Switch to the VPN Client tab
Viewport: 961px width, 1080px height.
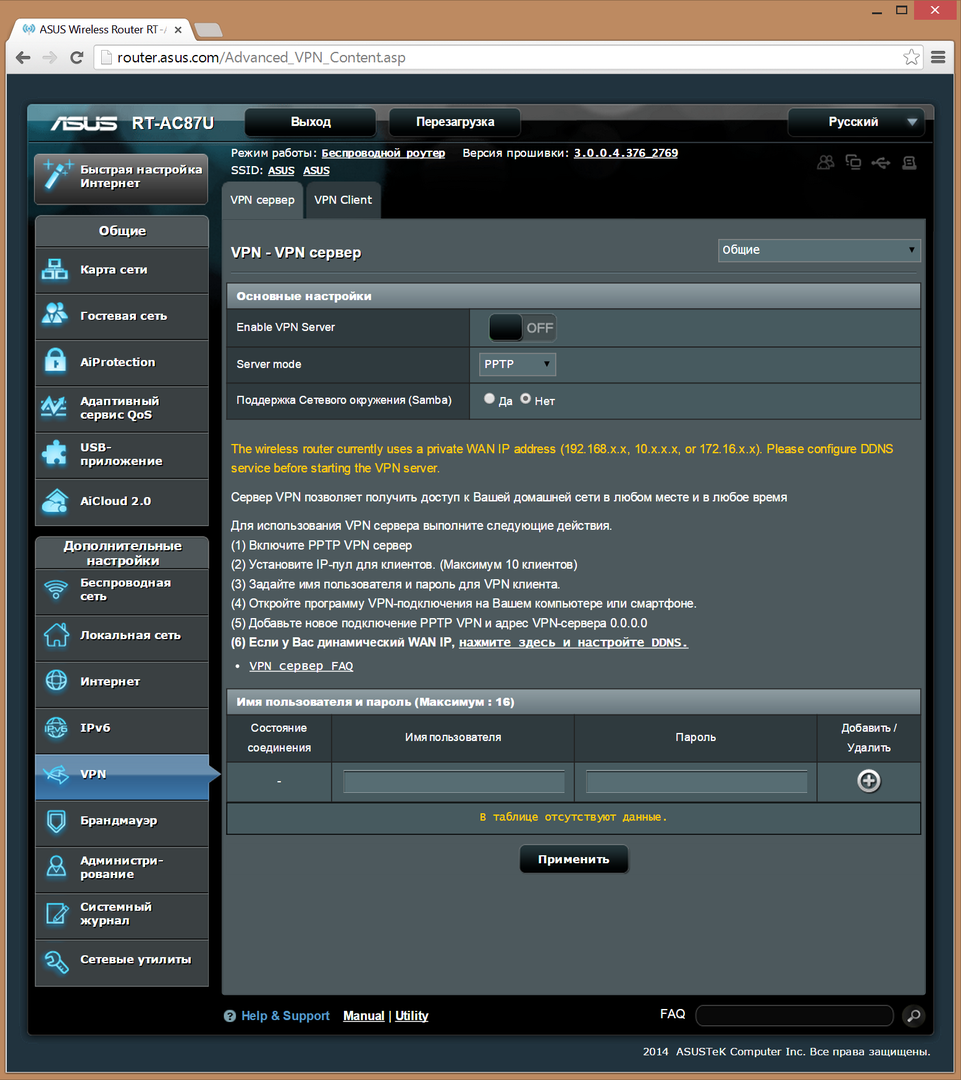coord(342,200)
